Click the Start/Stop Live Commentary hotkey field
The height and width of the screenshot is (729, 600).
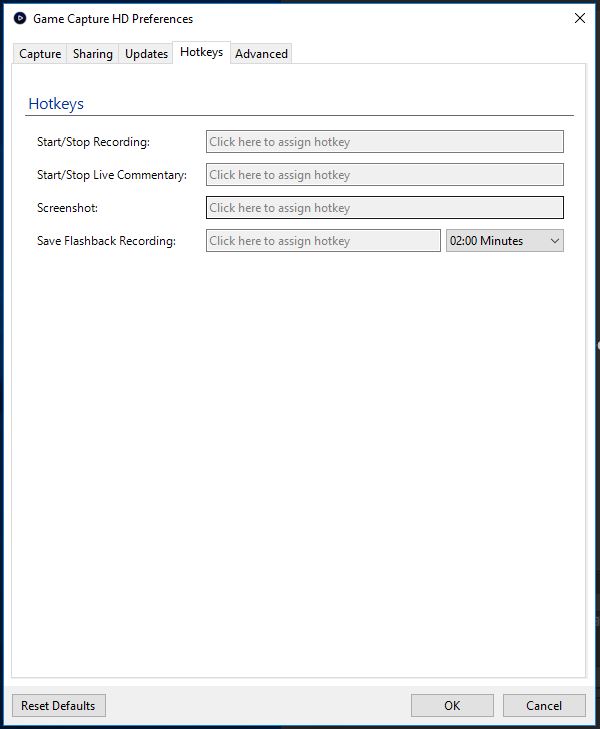click(x=384, y=175)
